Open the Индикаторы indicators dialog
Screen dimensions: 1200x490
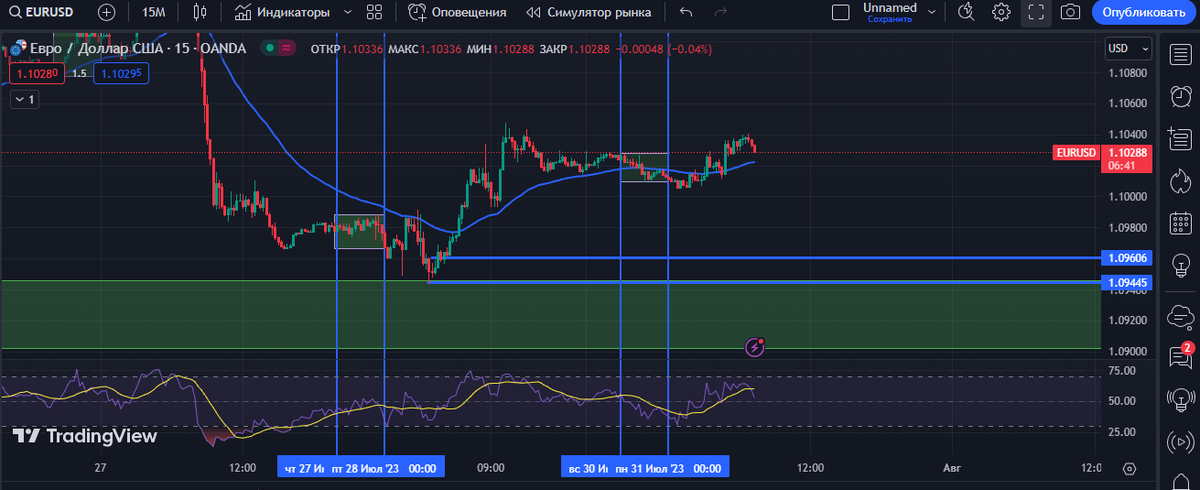tap(282, 12)
